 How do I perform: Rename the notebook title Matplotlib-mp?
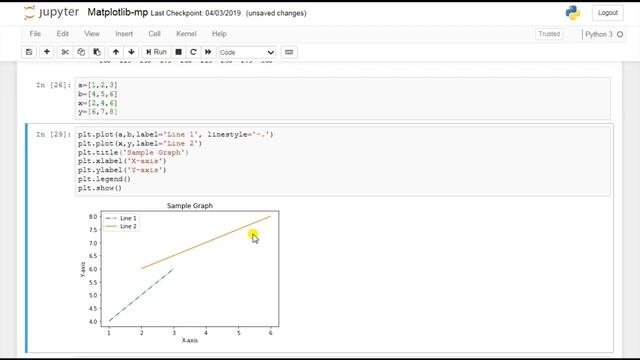pos(118,13)
